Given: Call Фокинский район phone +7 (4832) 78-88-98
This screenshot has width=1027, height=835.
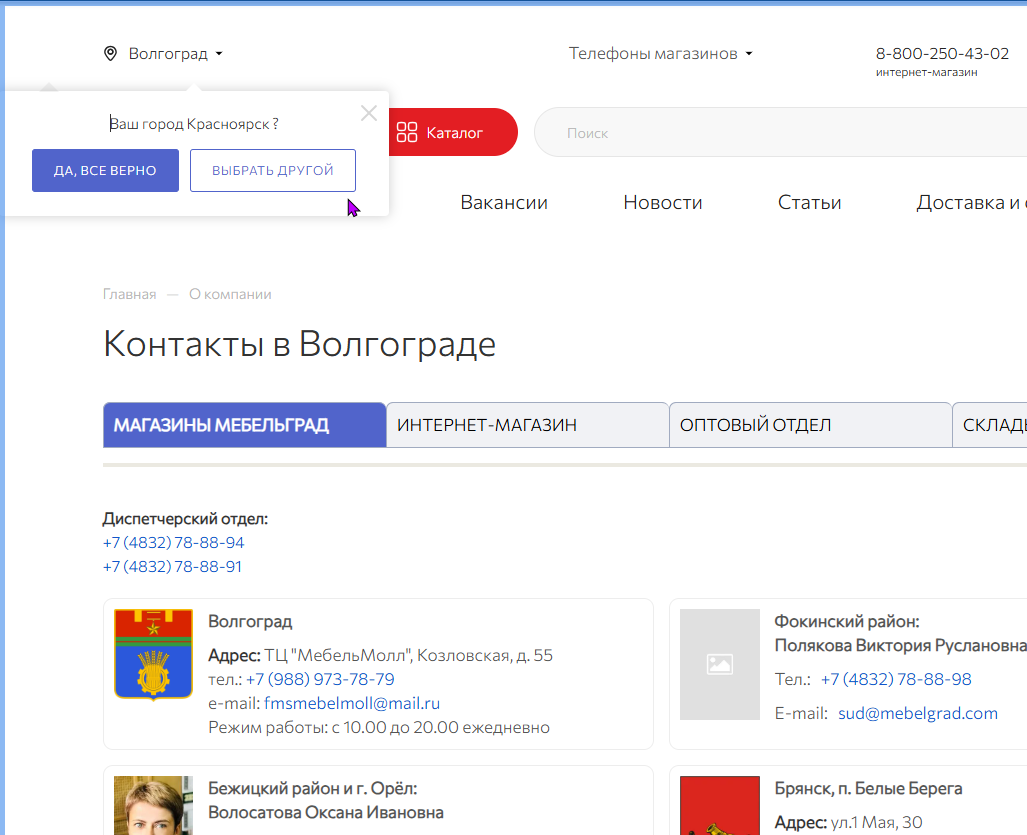Looking at the screenshot, I should pyautogui.click(x=896, y=679).
